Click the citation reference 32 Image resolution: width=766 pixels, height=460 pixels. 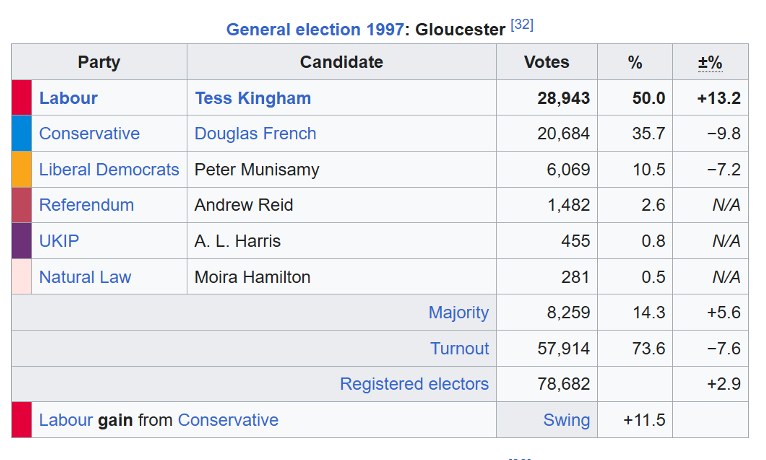(x=522, y=25)
